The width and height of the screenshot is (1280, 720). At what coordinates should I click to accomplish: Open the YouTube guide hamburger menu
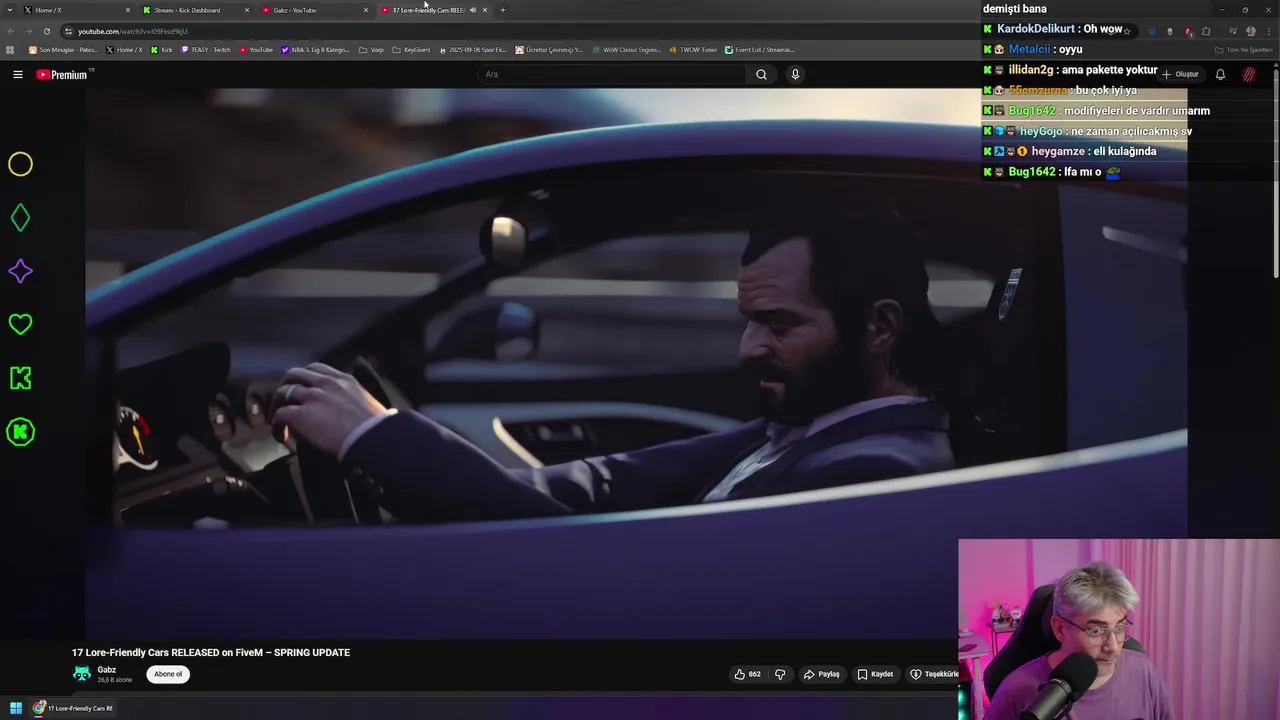pyautogui.click(x=17, y=74)
